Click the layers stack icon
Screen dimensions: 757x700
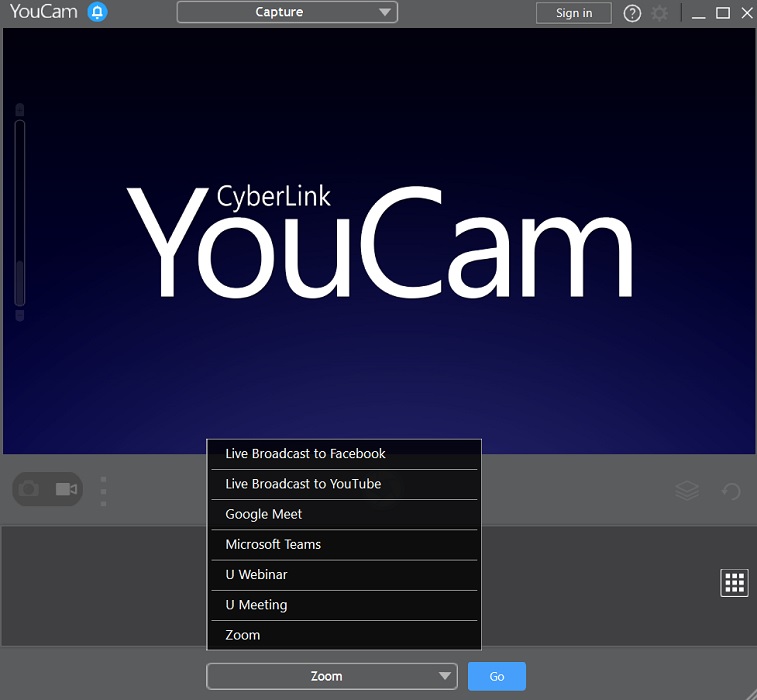687,491
